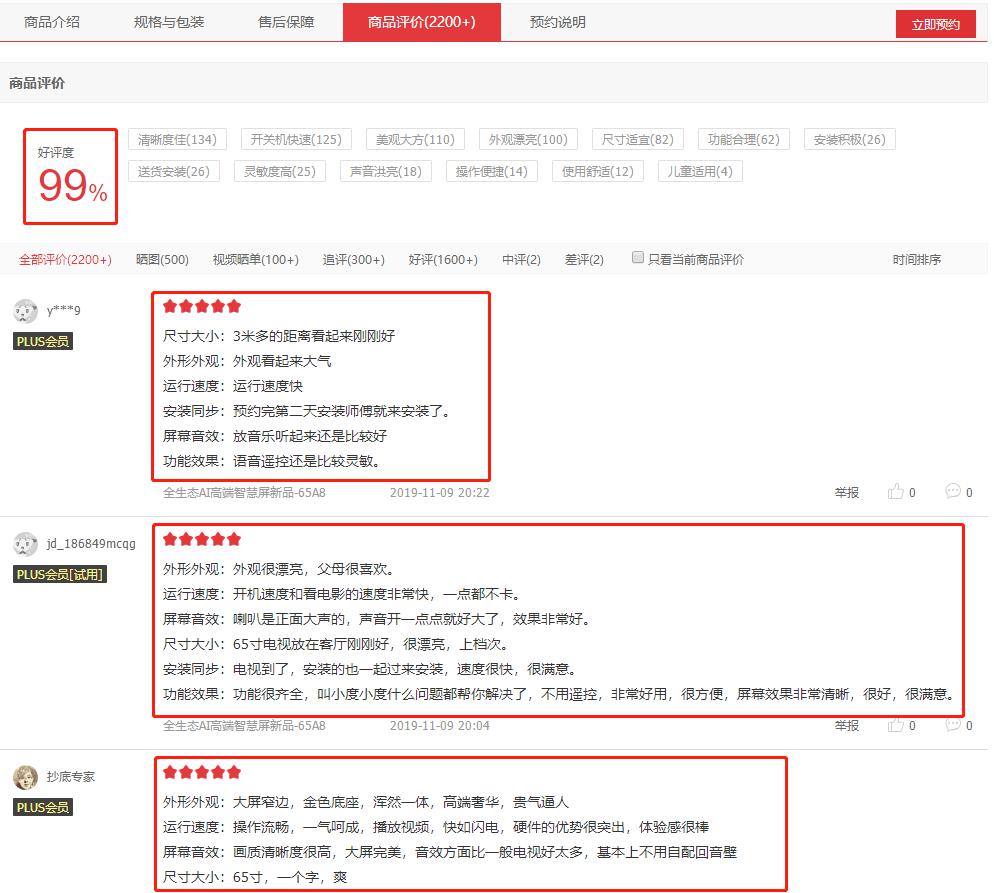Click PLUS会员 badge under 抄底专家
Screen dimensions: 994x893
pyautogui.click(x=43, y=807)
